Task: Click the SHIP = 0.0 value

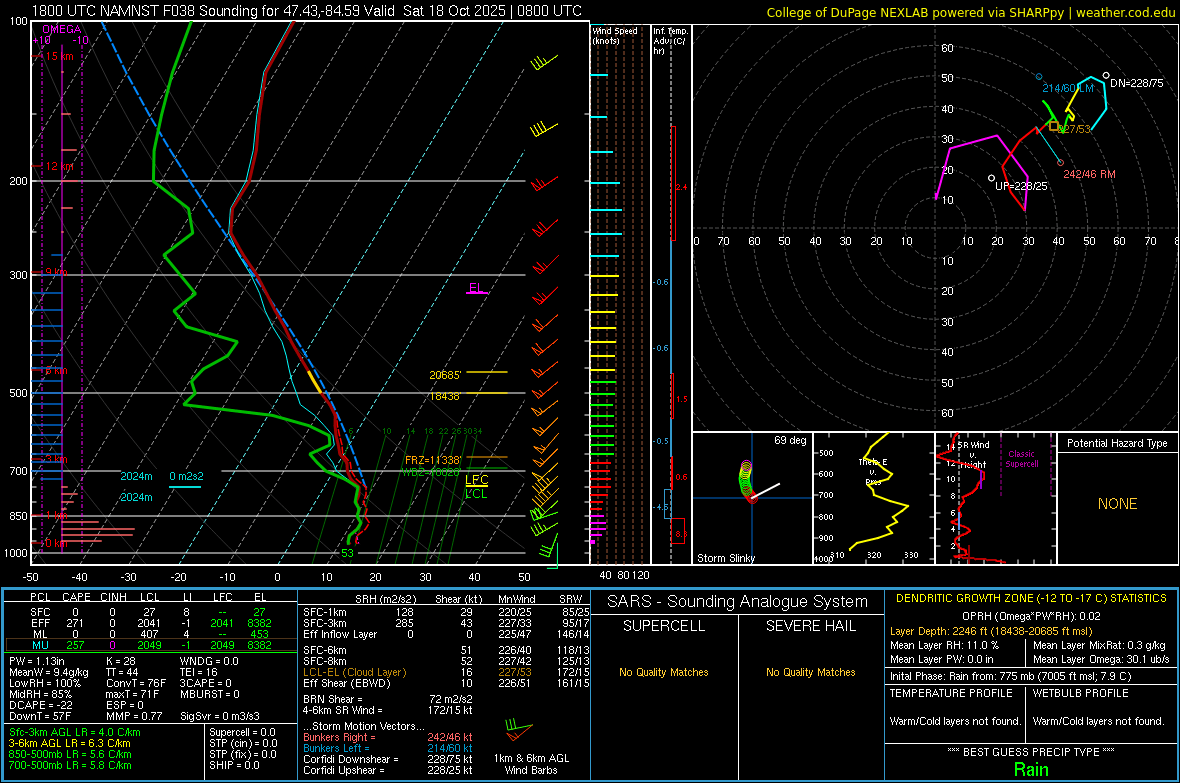Action: (234, 765)
